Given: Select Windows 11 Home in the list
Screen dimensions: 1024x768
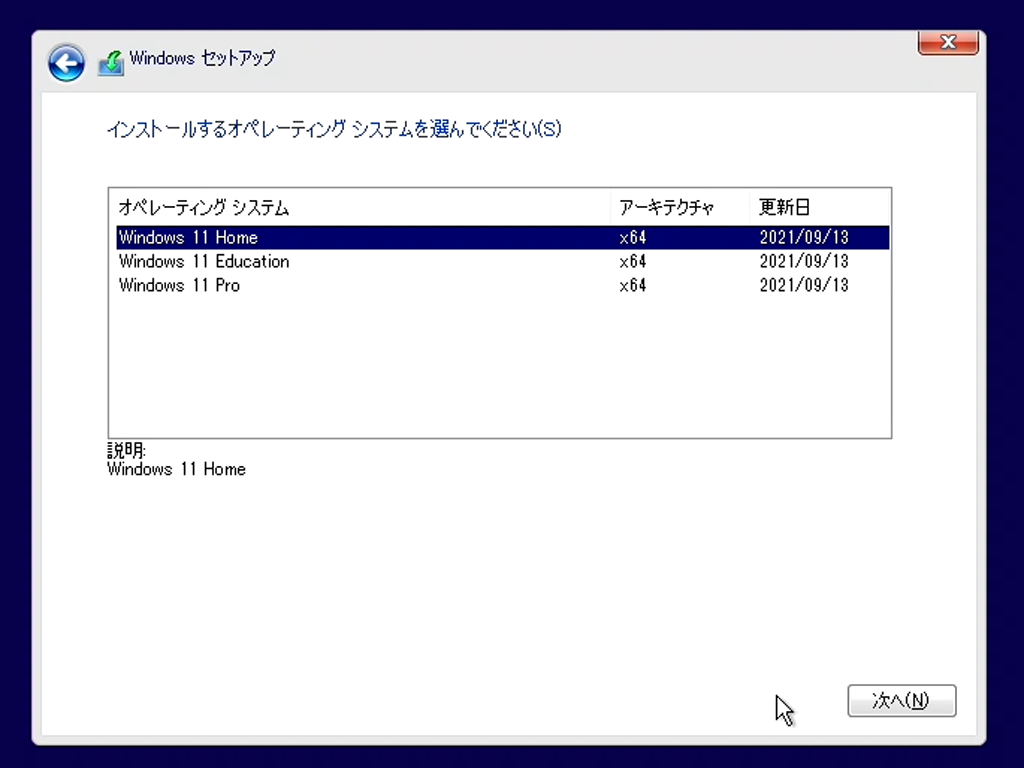Looking at the screenshot, I should pyautogui.click(x=502, y=237).
